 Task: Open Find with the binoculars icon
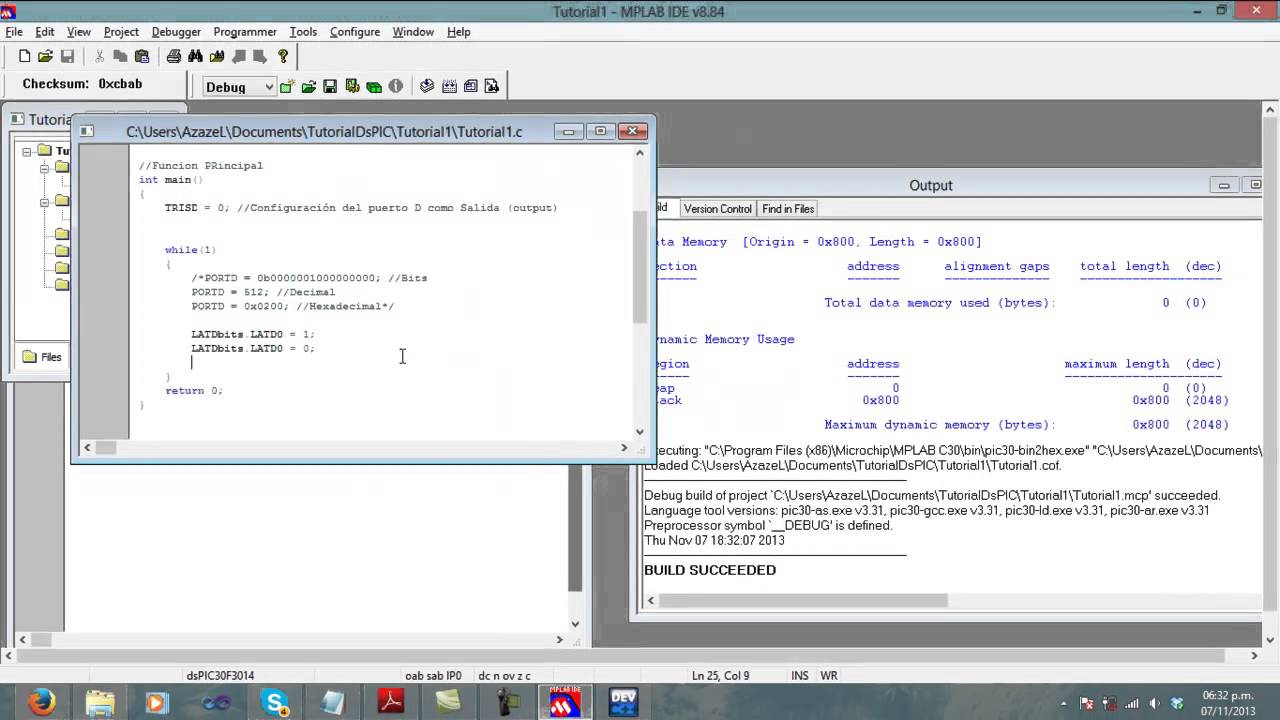(195, 57)
